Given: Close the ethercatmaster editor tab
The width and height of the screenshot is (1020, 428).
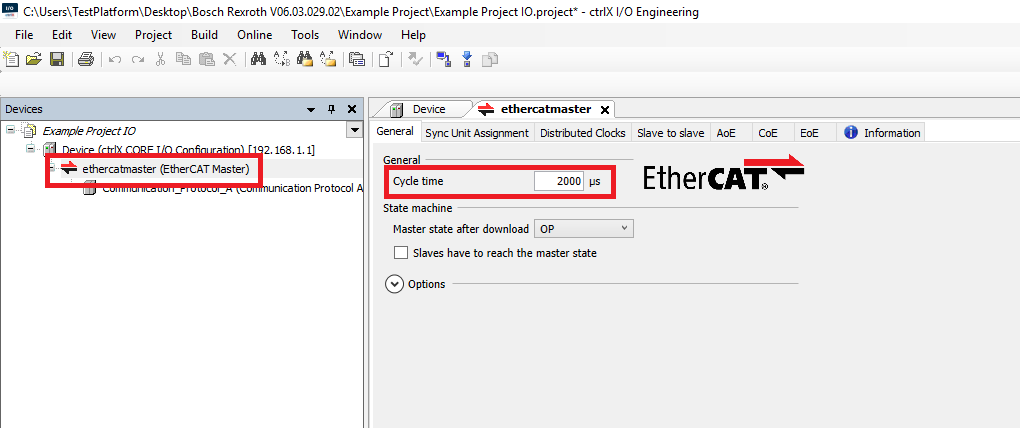Looking at the screenshot, I should click(604, 110).
